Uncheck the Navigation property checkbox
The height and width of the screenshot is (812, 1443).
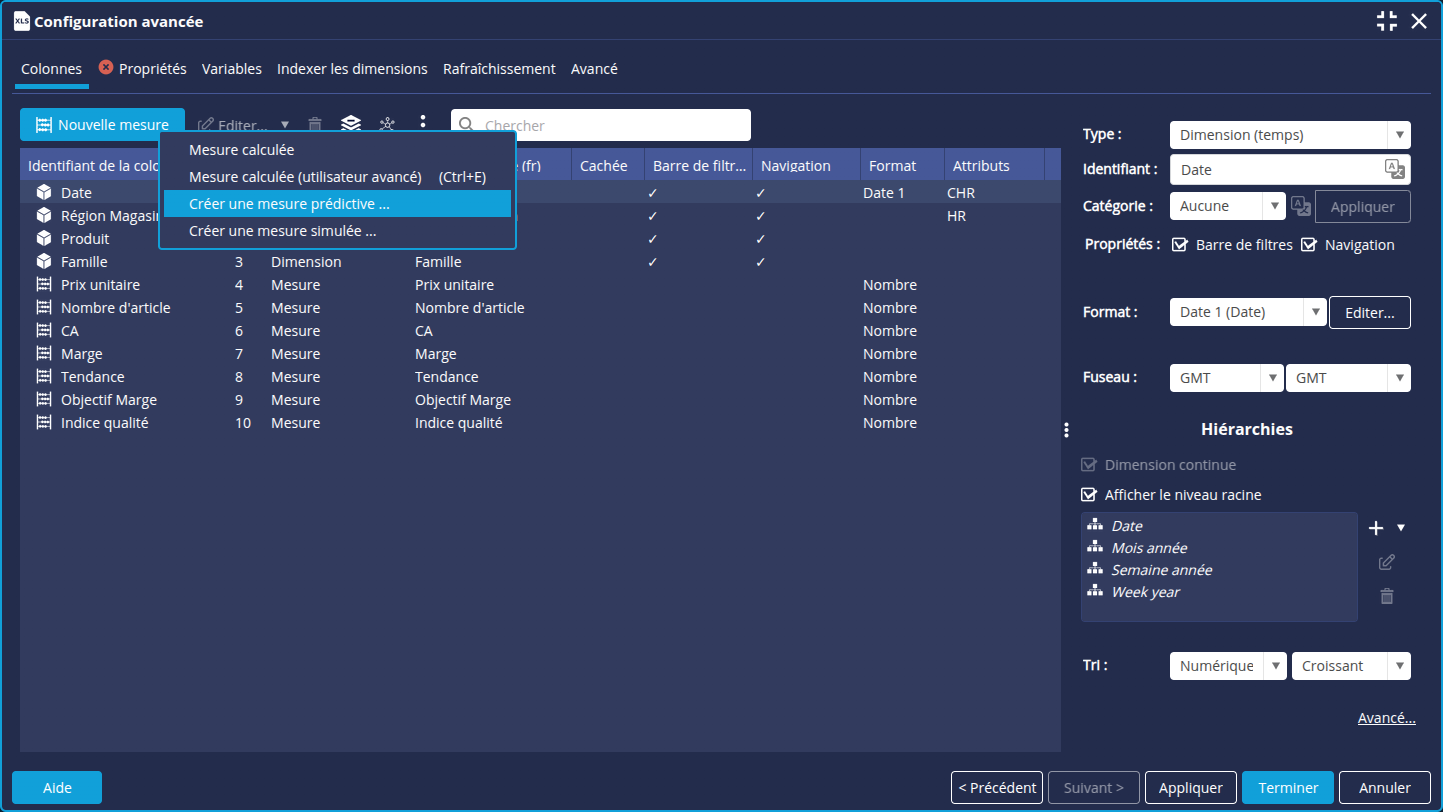[x=1309, y=245]
